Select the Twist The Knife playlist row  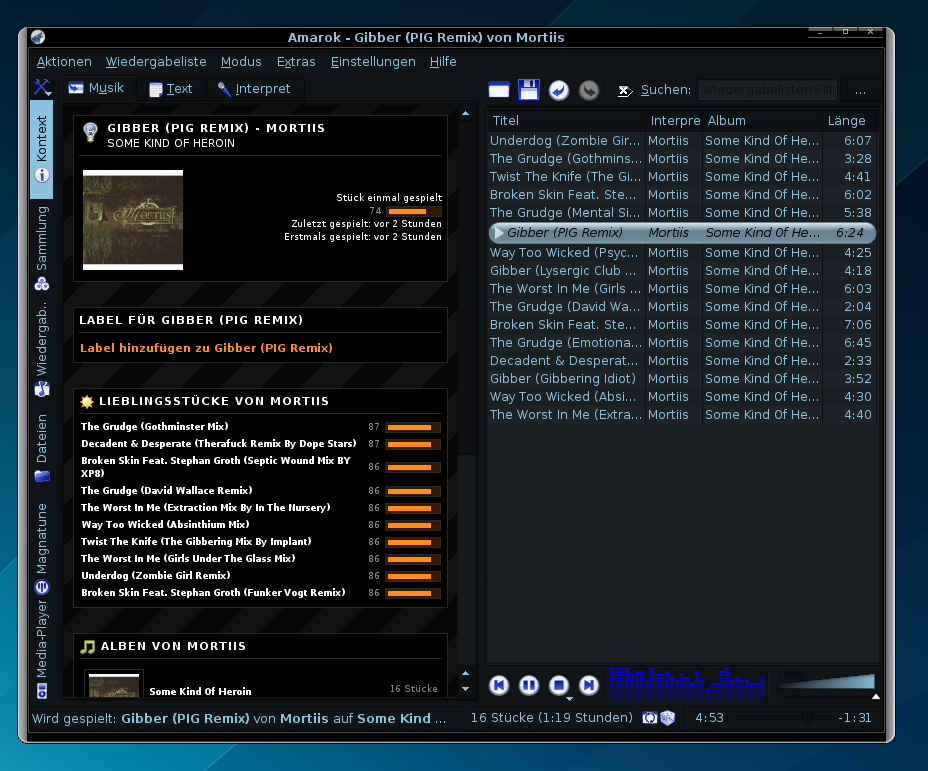tap(682, 177)
